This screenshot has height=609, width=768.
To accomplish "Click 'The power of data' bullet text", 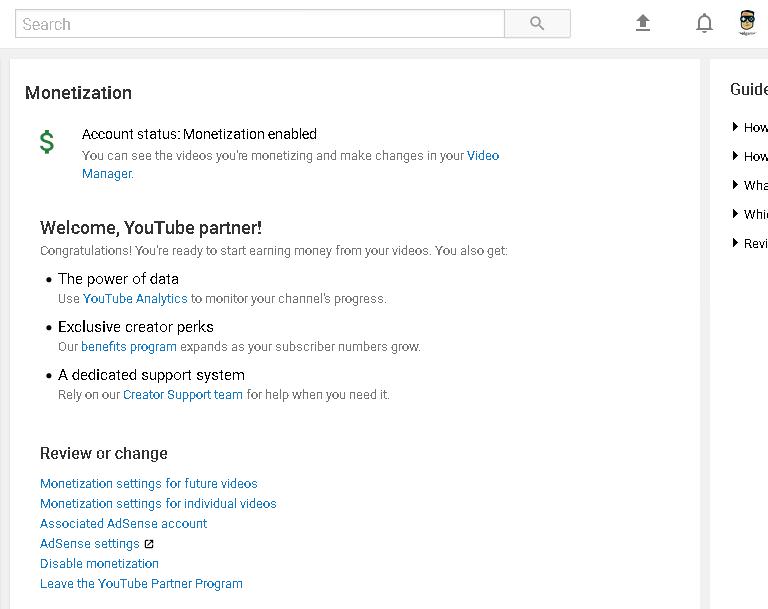I will pos(119,279).
